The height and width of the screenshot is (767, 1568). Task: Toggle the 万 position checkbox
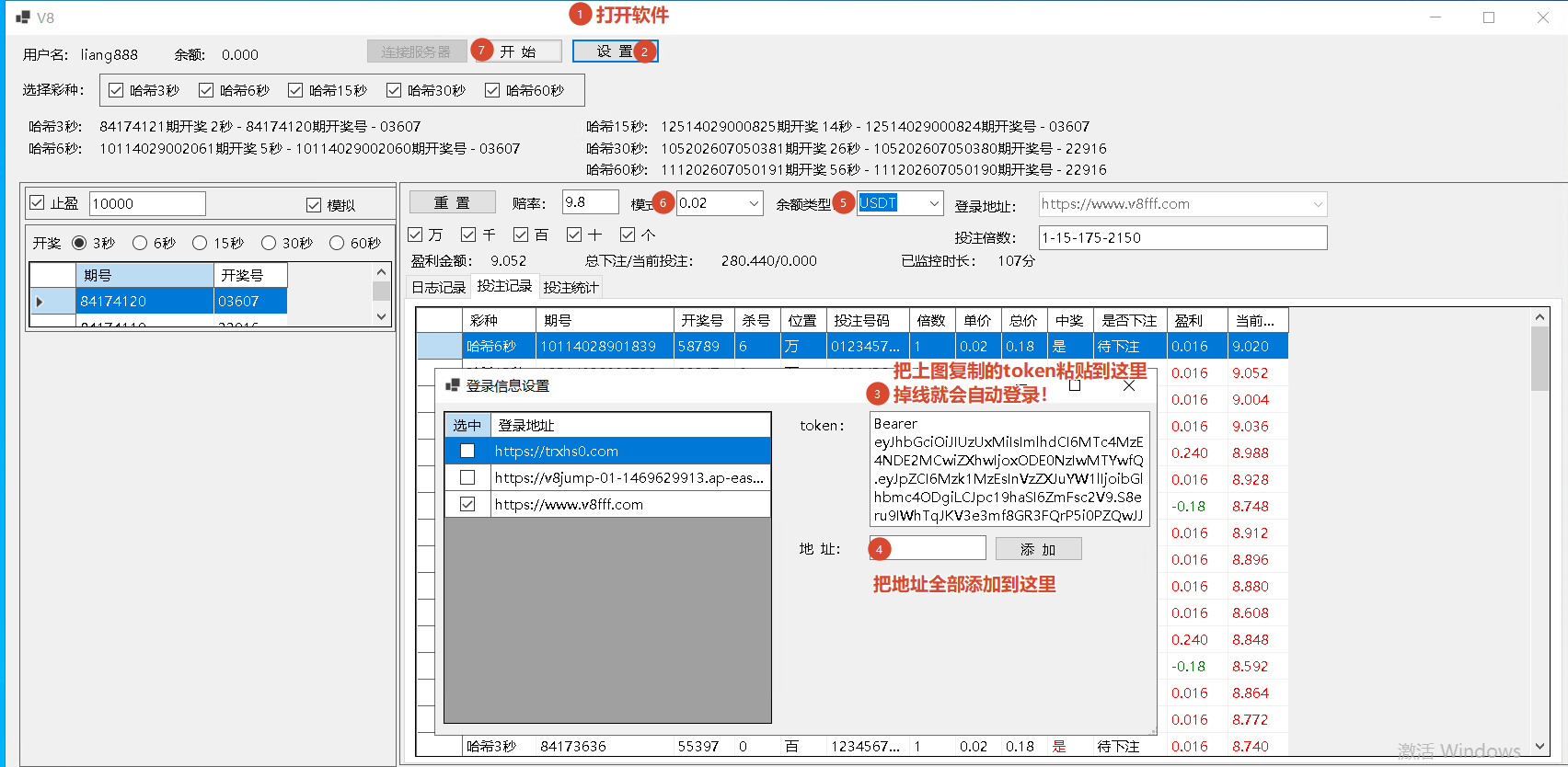(415, 235)
